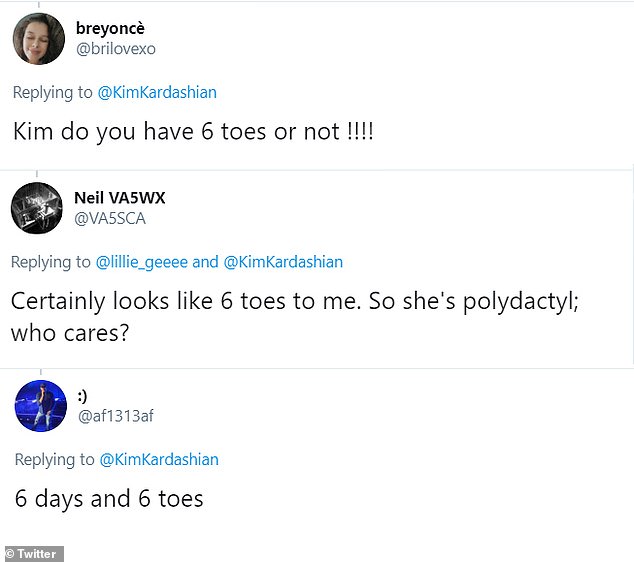634x562 pixels.
Task: Open Neil VA5WX's profile picture
Action: (x=37, y=208)
